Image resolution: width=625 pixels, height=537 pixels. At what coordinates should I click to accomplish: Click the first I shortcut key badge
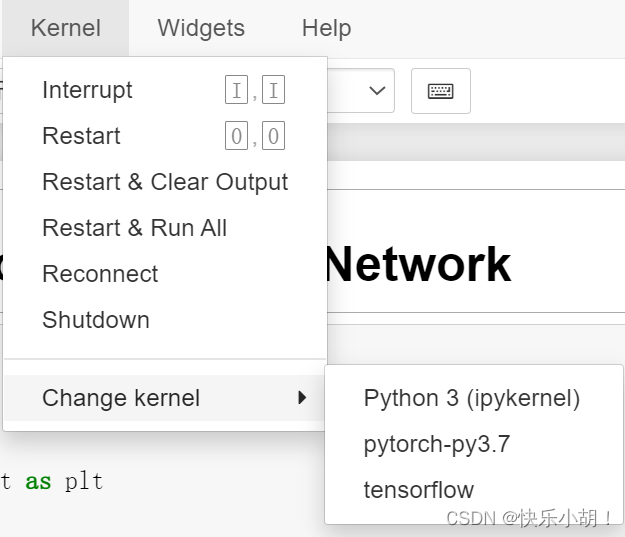pos(236,89)
